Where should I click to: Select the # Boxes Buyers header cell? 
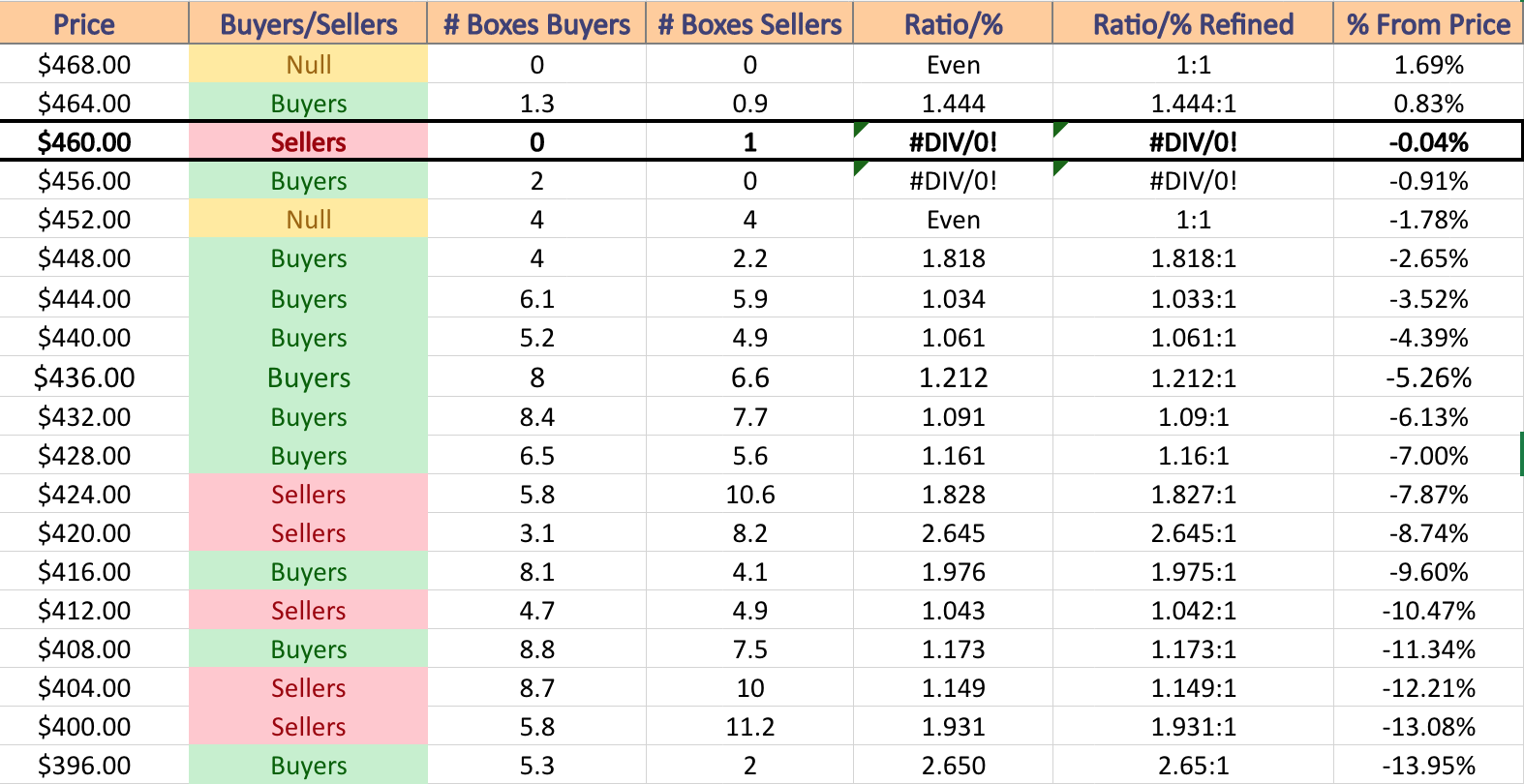[536, 23]
